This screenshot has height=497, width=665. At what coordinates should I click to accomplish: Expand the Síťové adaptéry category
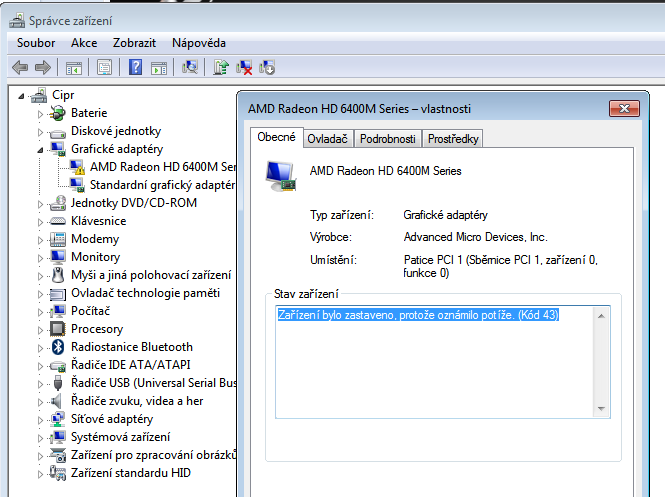pyautogui.click(x=40, y=420)
